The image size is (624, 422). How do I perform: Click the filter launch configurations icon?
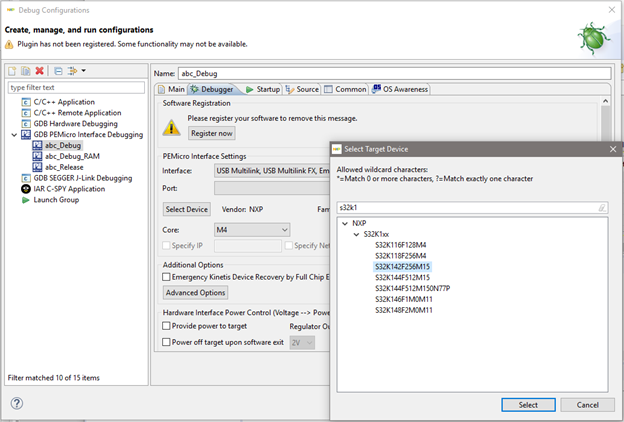(73, 71)
